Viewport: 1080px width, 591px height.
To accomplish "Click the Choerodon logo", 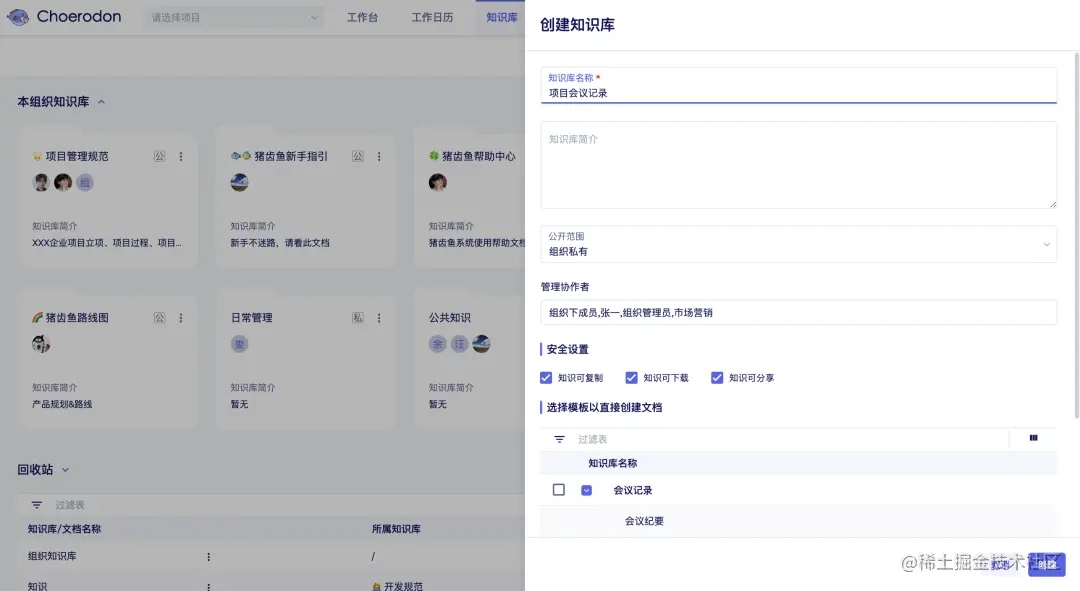I will coord(64,16).
